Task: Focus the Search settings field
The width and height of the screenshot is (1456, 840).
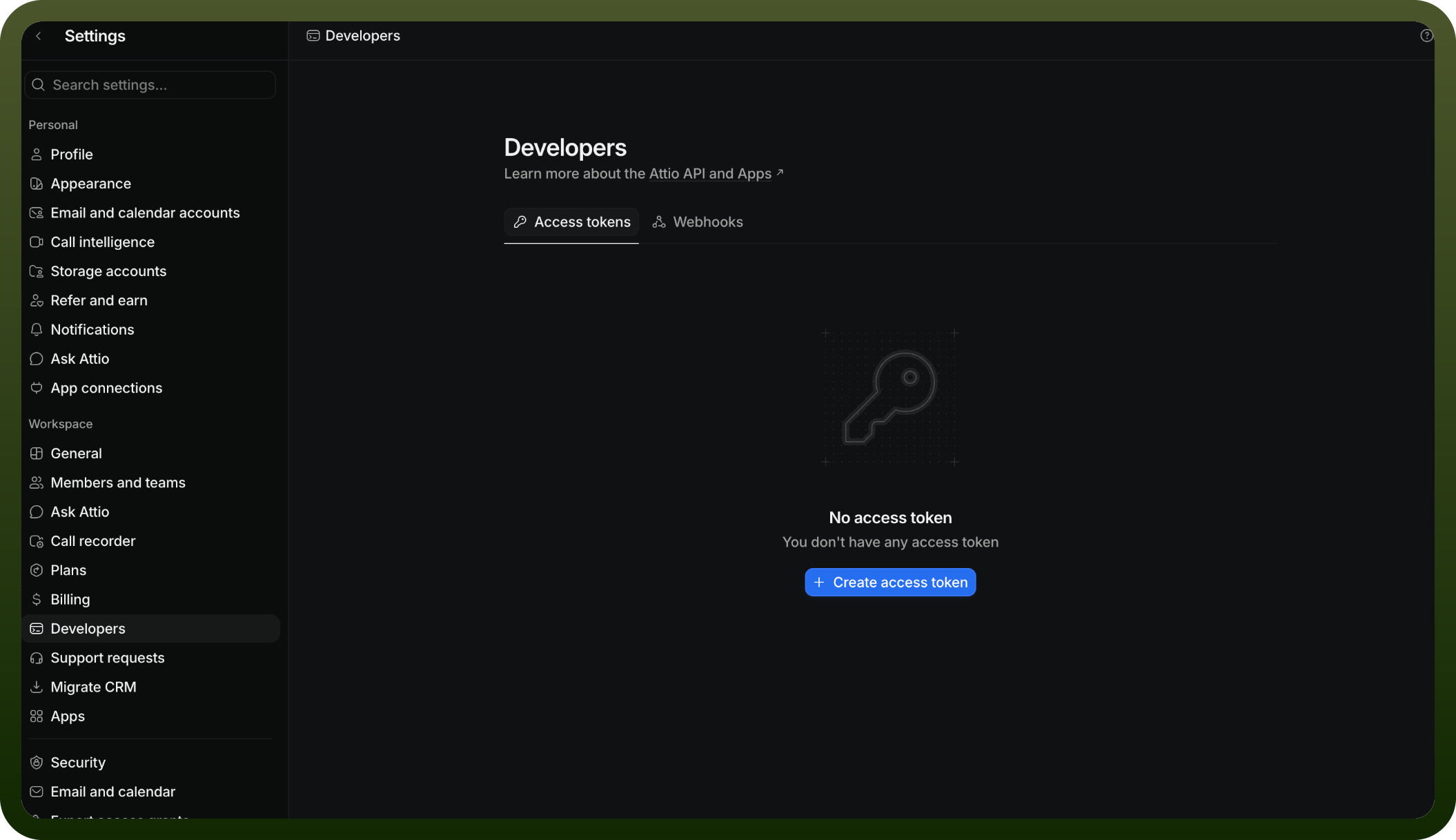Action: click(x=150, y=85)
